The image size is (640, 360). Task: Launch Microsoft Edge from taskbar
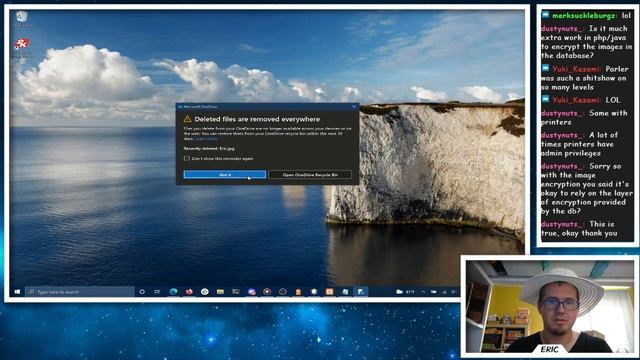[x=173, y=292]
